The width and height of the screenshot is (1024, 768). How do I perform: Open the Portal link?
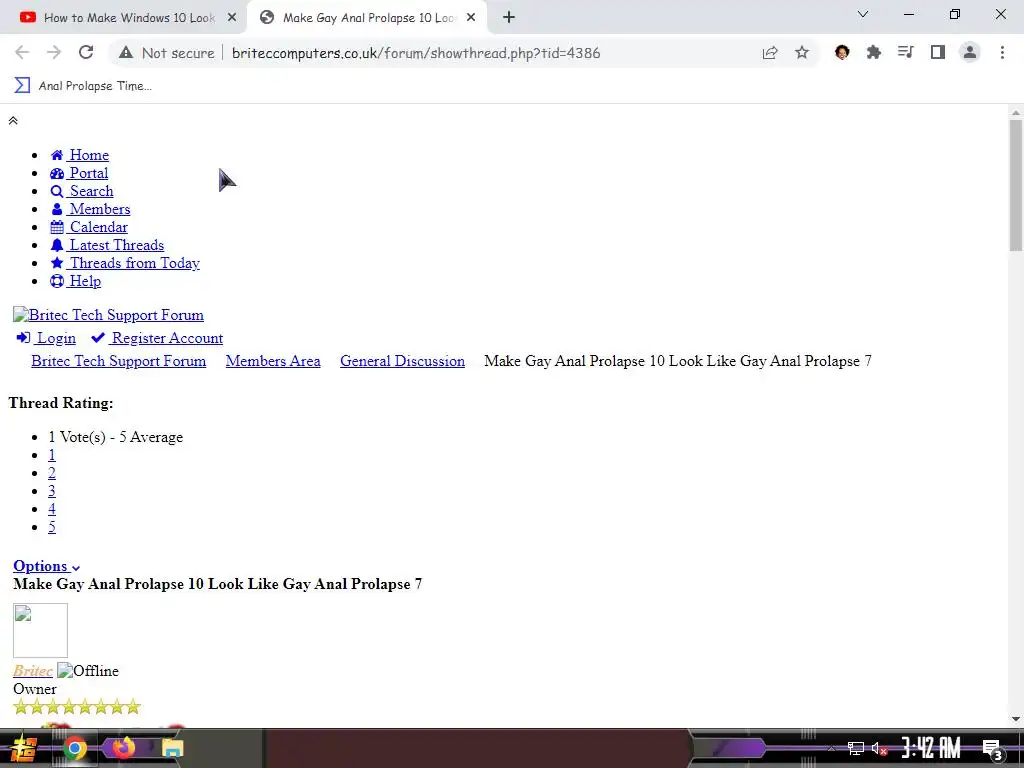pos(89,173)
